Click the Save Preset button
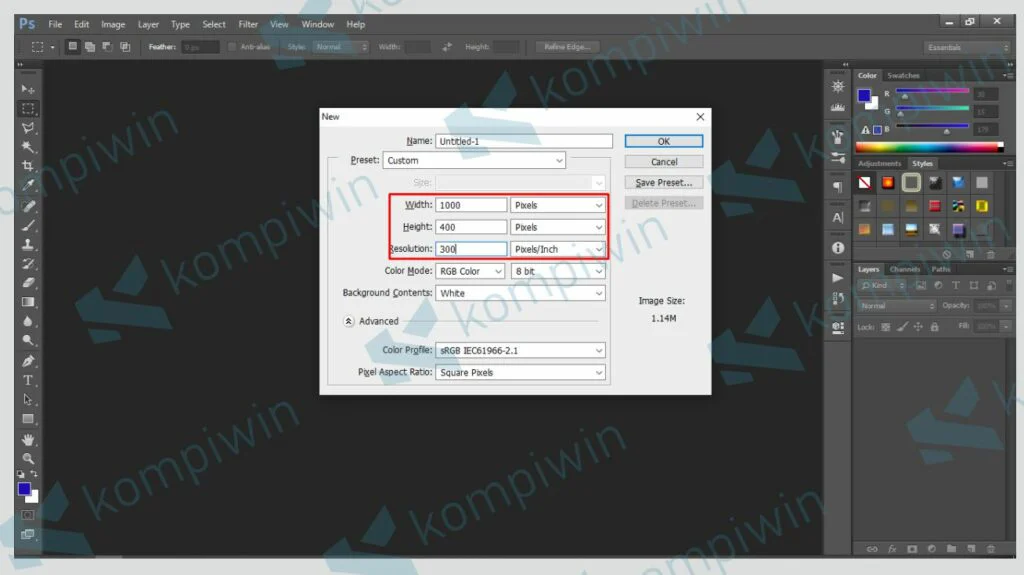1024x575 pixels. (664, 183)
